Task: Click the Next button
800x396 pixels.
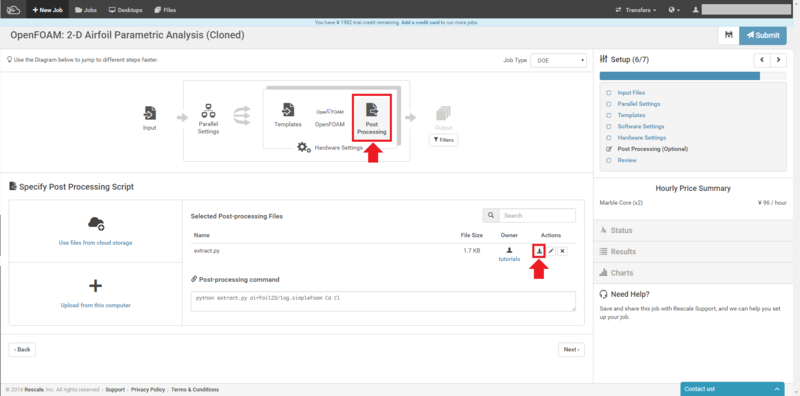Action: tap(571, 350)
